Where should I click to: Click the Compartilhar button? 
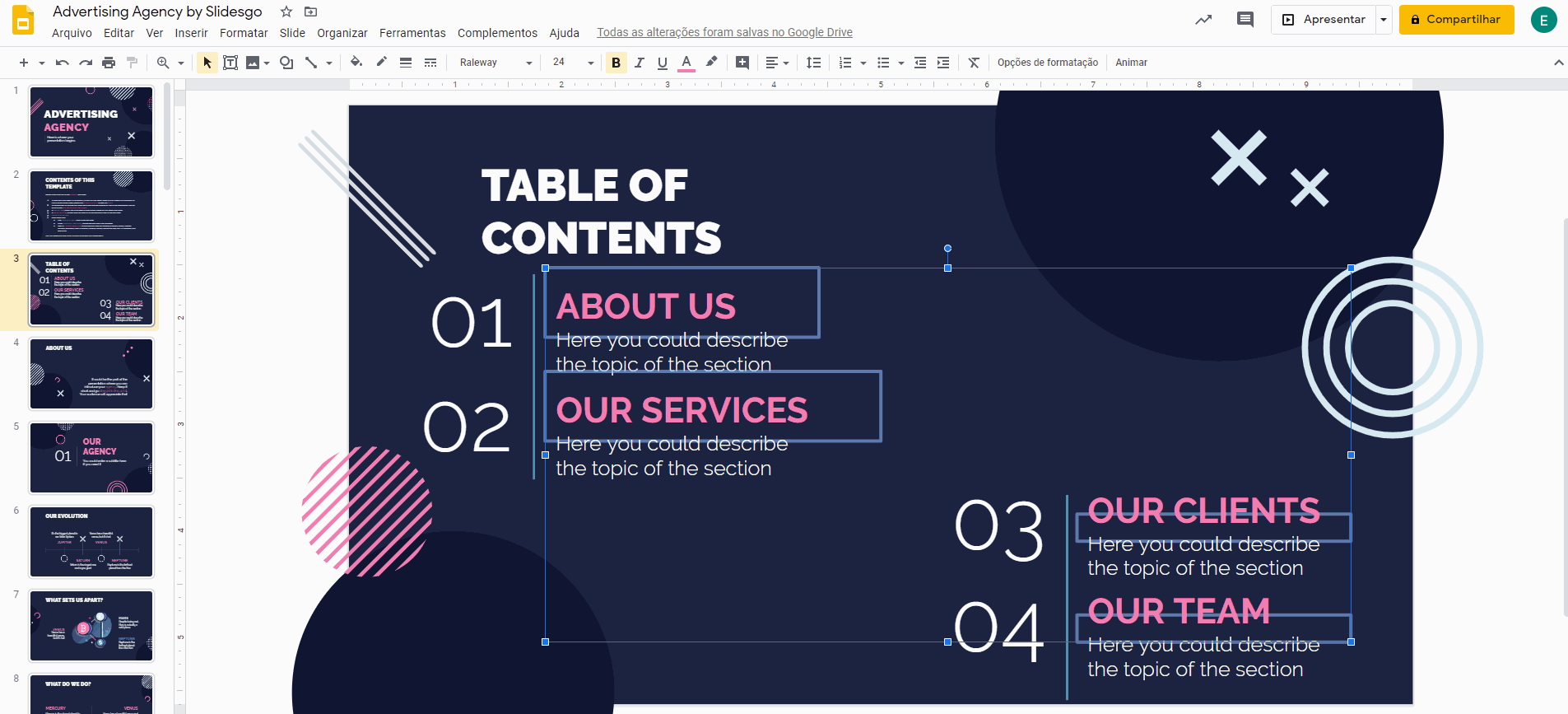(x=1456, y=20)
